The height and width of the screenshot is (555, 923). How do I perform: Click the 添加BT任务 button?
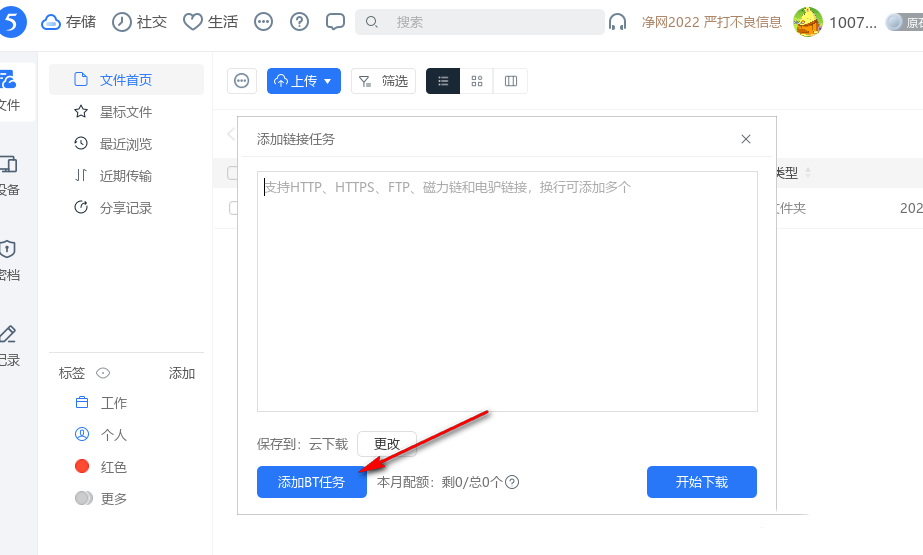coord(311,482)
